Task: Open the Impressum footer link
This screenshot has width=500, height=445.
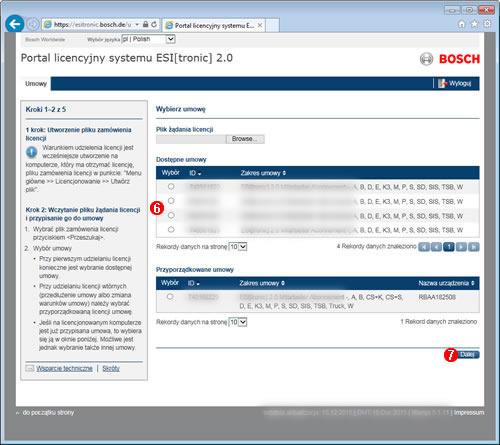Action: (469, 413)
